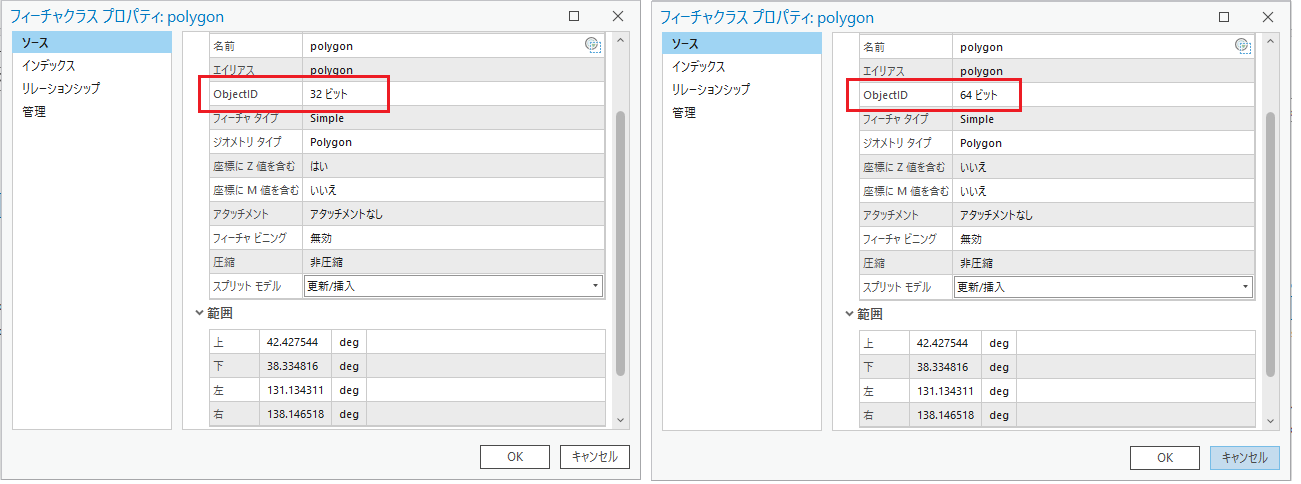Click OK in left dialog
1301x484 pixels.
(x=515, y=457)
